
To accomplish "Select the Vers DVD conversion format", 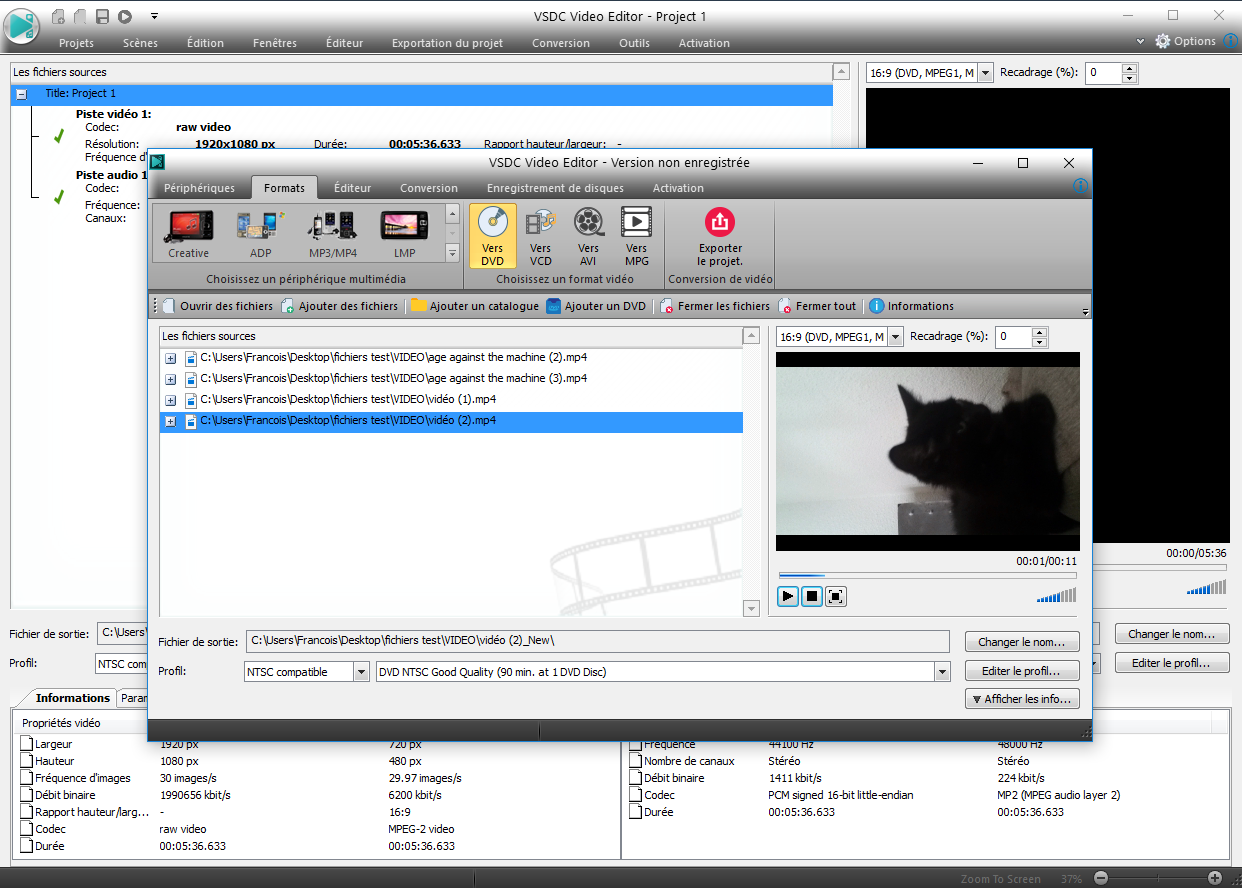I will pyautogui.click(x=492, y=235).
